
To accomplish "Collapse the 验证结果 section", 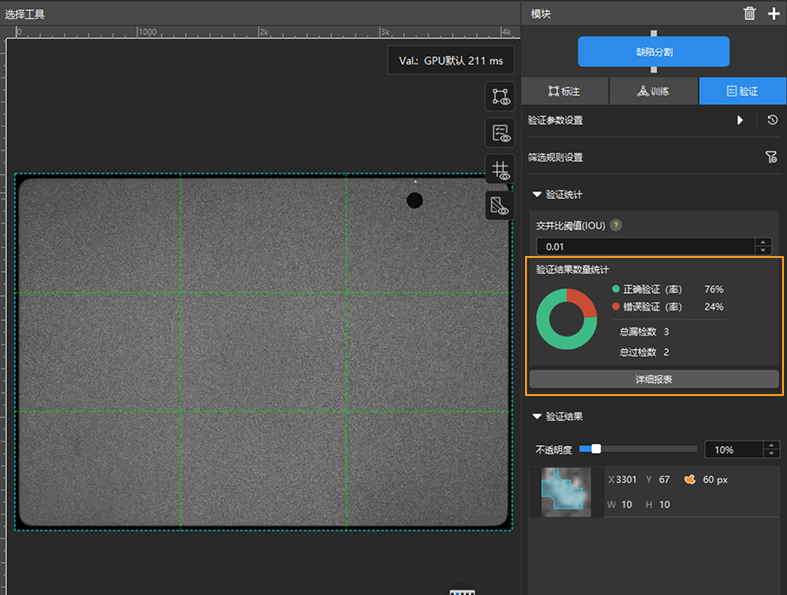I will click(537, 416).
